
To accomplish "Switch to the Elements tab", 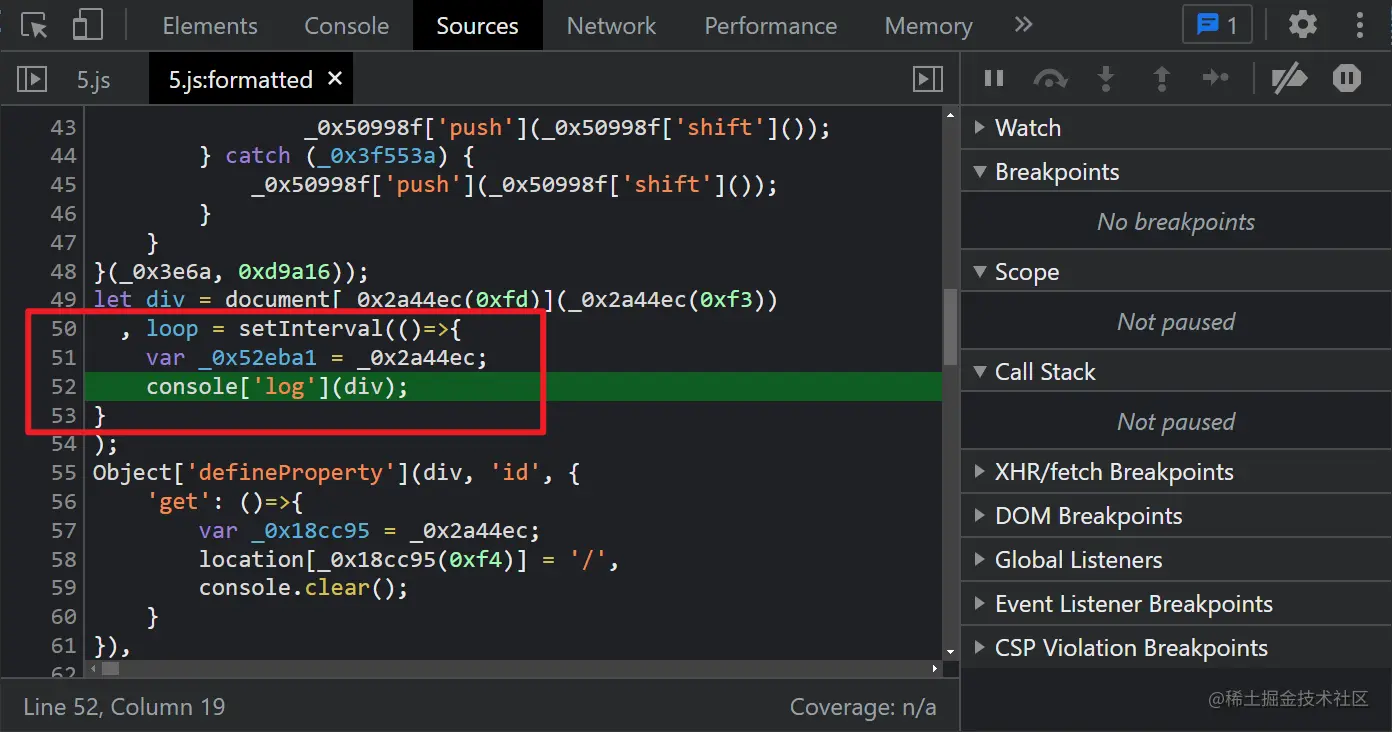I will 210,26.
